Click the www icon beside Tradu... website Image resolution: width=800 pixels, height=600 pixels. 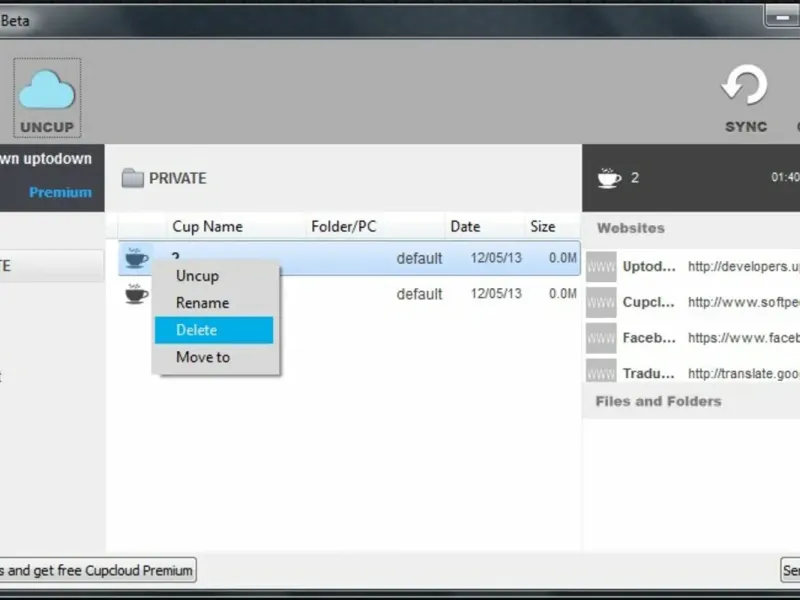tap(601, 370)
